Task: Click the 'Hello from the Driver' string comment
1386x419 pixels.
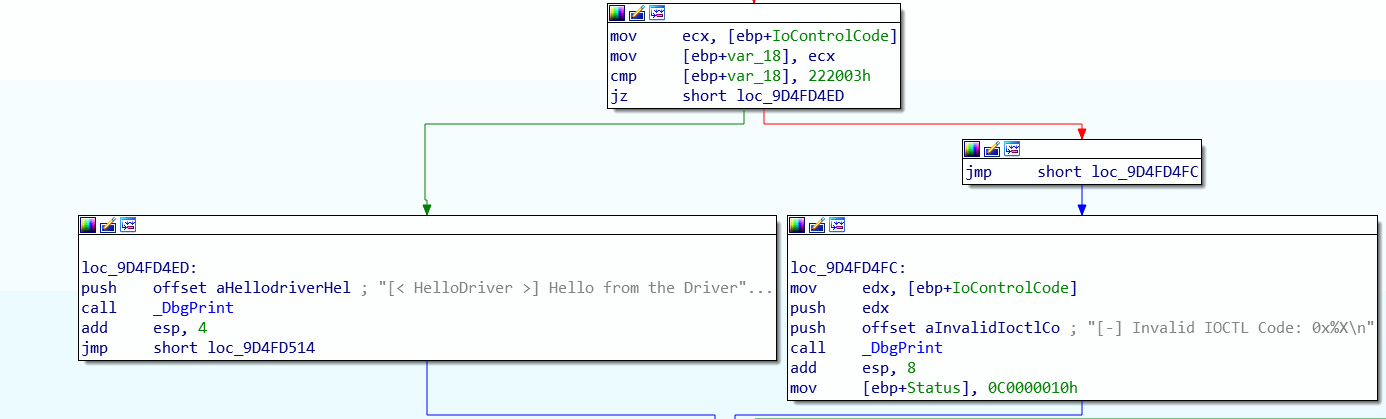Action: coord(567,288)
